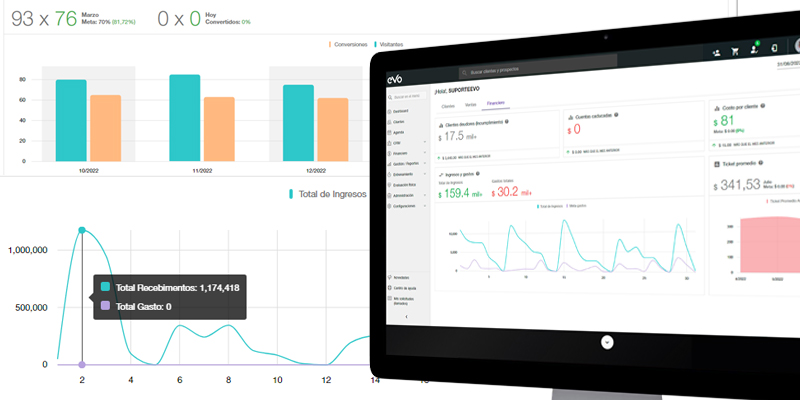The height and width of the screenshot is (400, 800).
Task: Click the shopping cart icon in top bar
Action: click(735, 52)
